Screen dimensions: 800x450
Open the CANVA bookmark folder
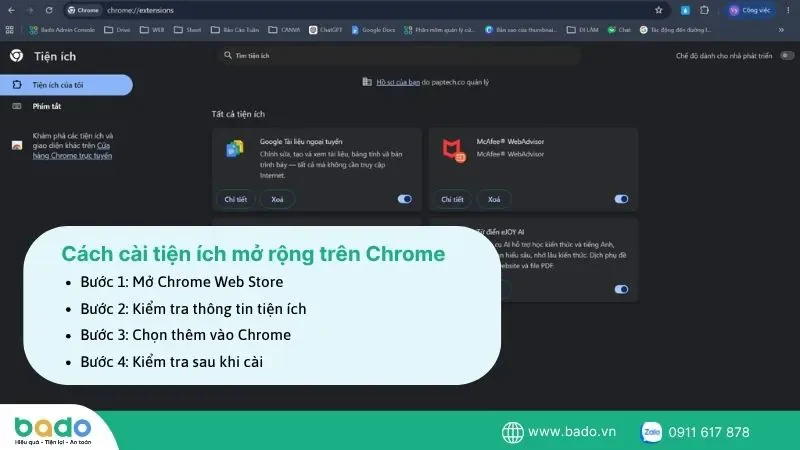coord(284,30)
